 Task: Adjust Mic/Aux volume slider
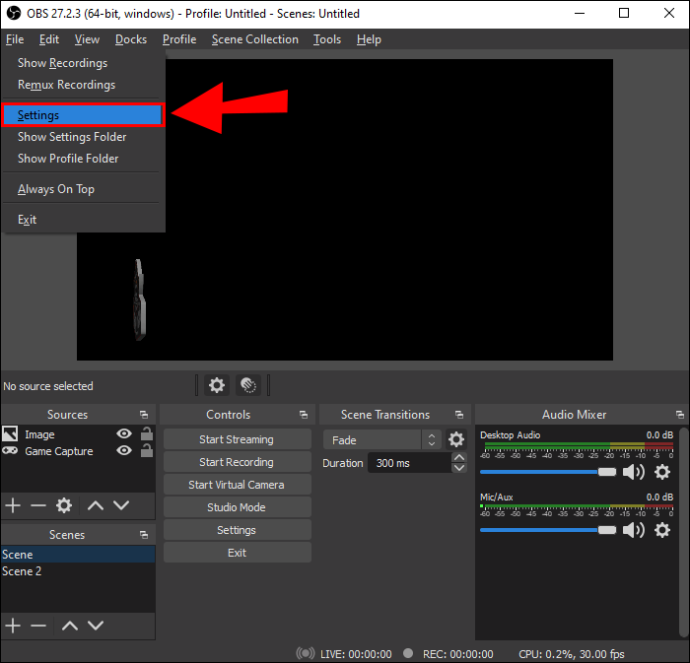coord(548,530)
